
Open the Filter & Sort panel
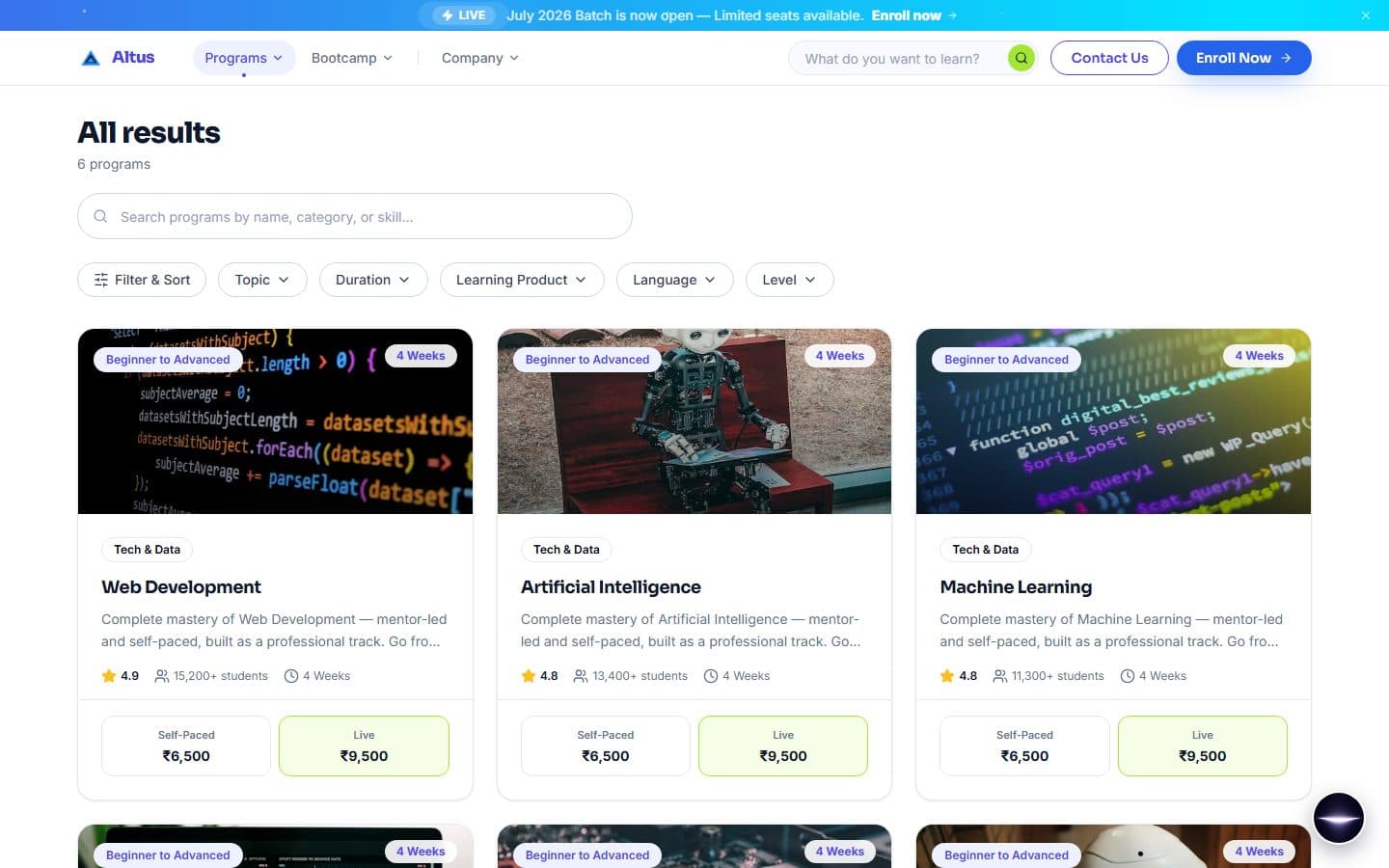click(x=142, y=280)
